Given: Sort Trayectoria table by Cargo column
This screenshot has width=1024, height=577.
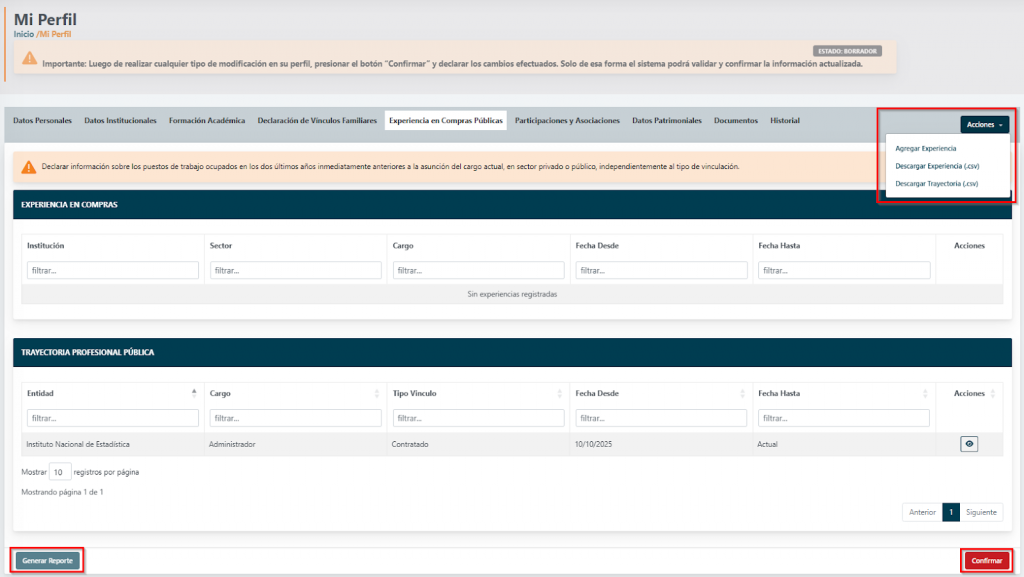Looking at the screenshot, I should [x=377, y=393].
